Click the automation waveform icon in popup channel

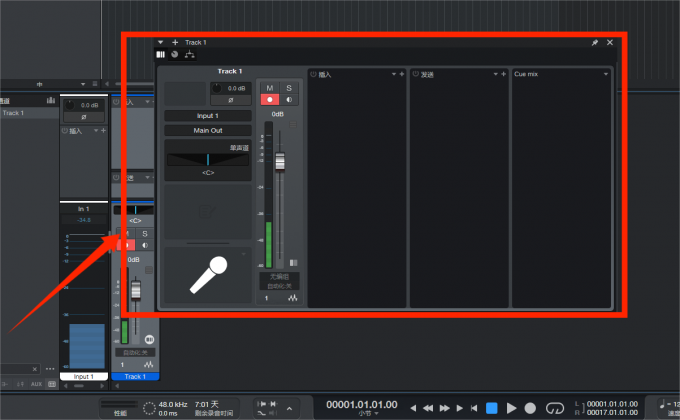click(293, 298)
